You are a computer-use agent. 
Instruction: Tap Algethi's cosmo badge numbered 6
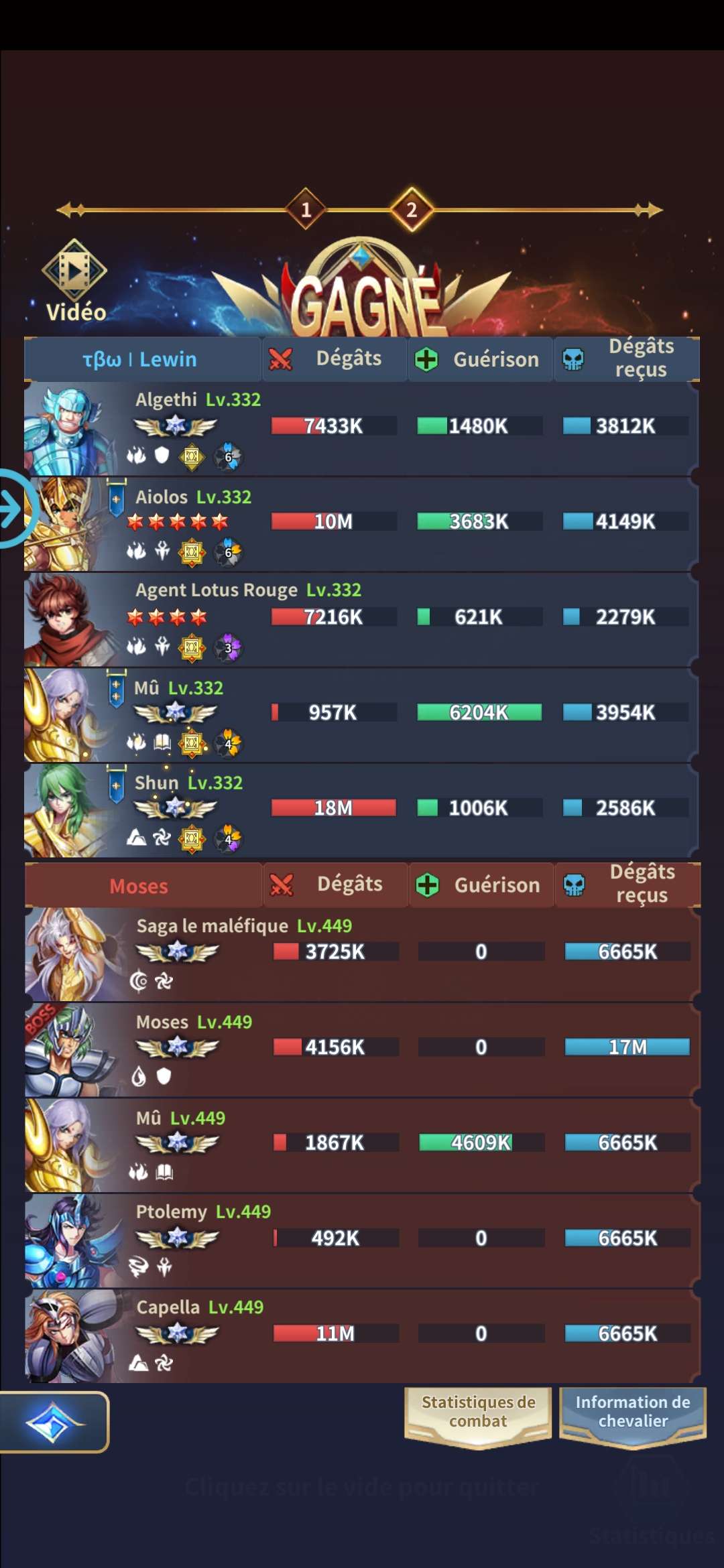[x=228, y=456]
